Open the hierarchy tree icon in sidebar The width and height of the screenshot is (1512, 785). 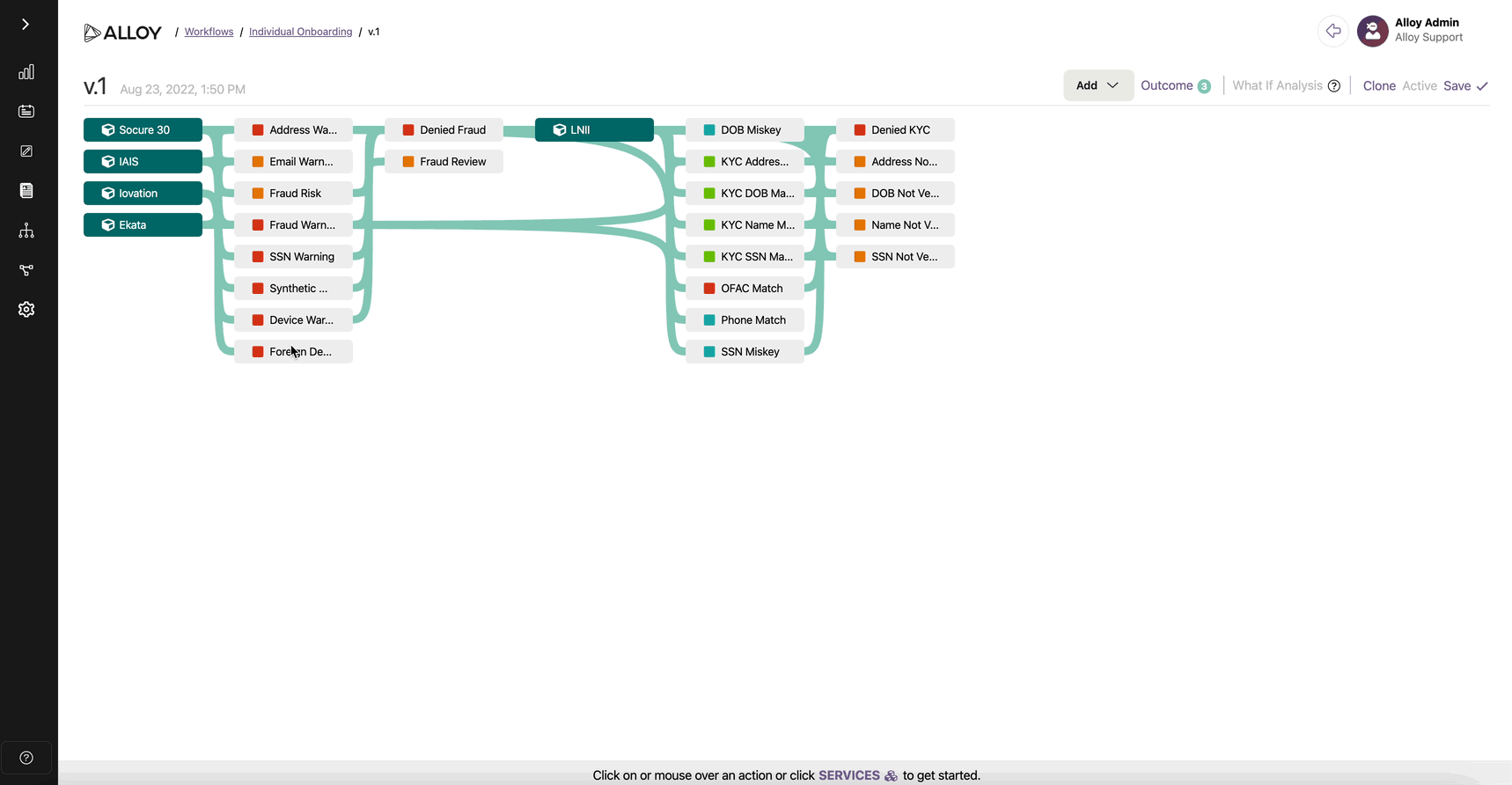point(26,231)
